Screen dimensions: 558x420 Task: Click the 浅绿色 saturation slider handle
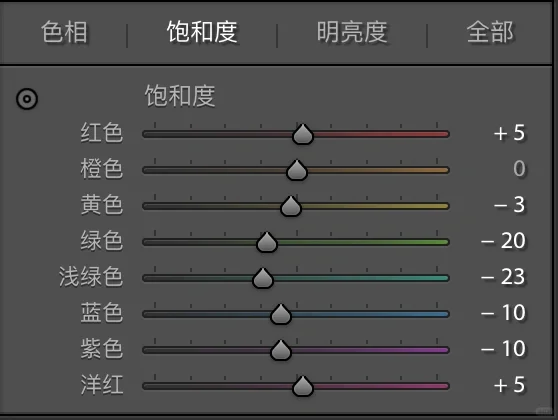pos(263,278)
